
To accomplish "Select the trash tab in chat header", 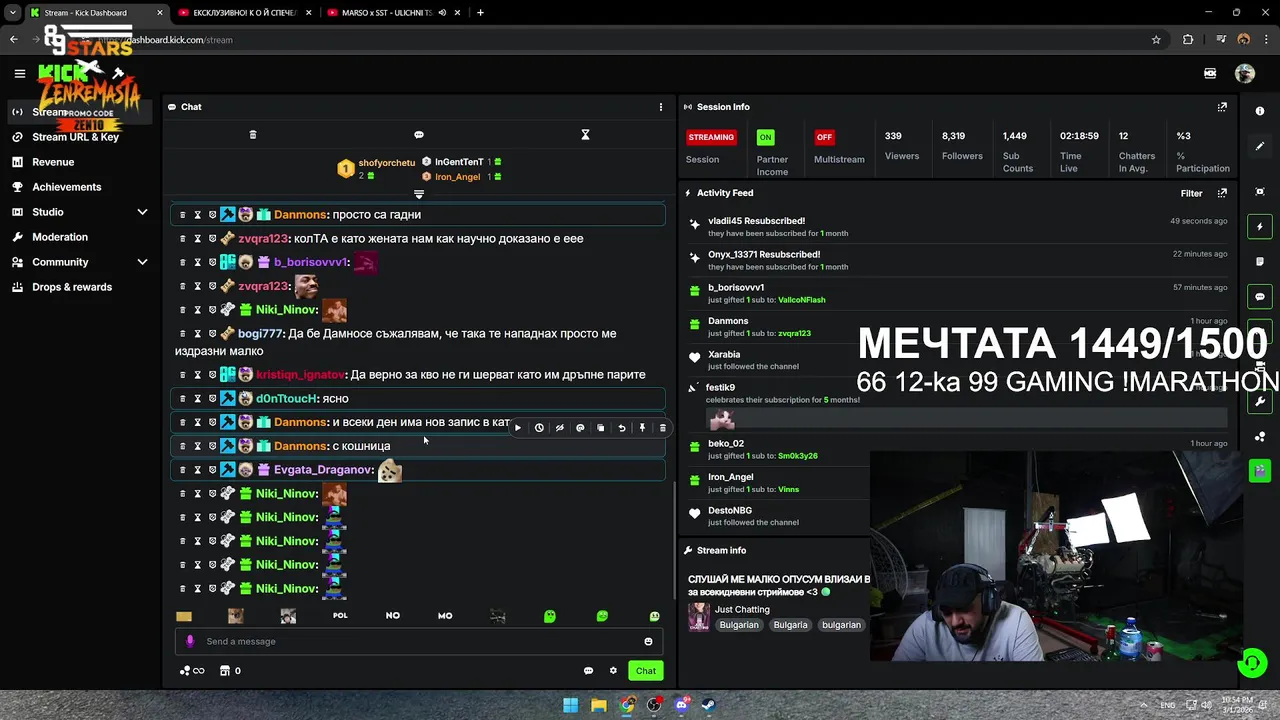I will pyautogui.click(x=253, y=135).
